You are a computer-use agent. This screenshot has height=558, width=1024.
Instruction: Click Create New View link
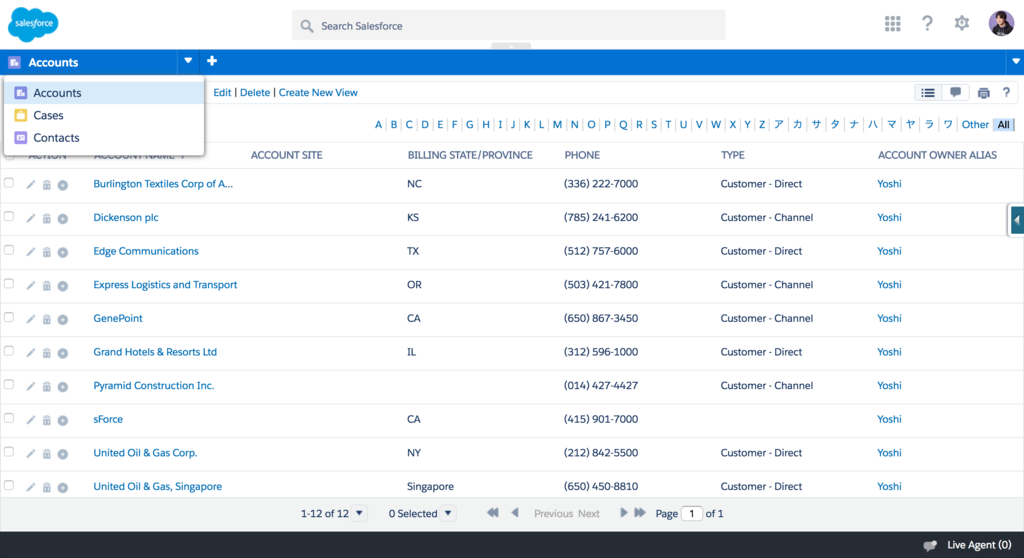click(x=318, y=93)
